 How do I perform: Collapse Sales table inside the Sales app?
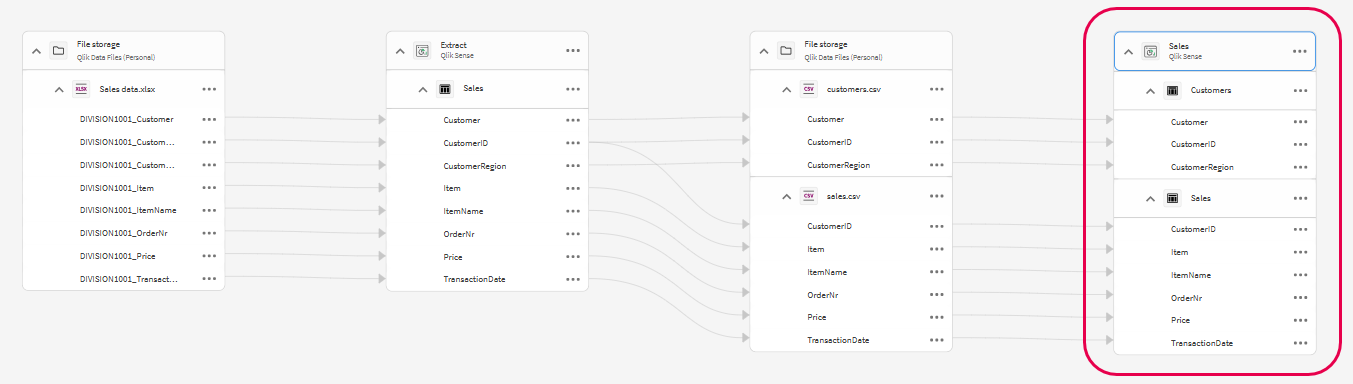point(1150,198)
